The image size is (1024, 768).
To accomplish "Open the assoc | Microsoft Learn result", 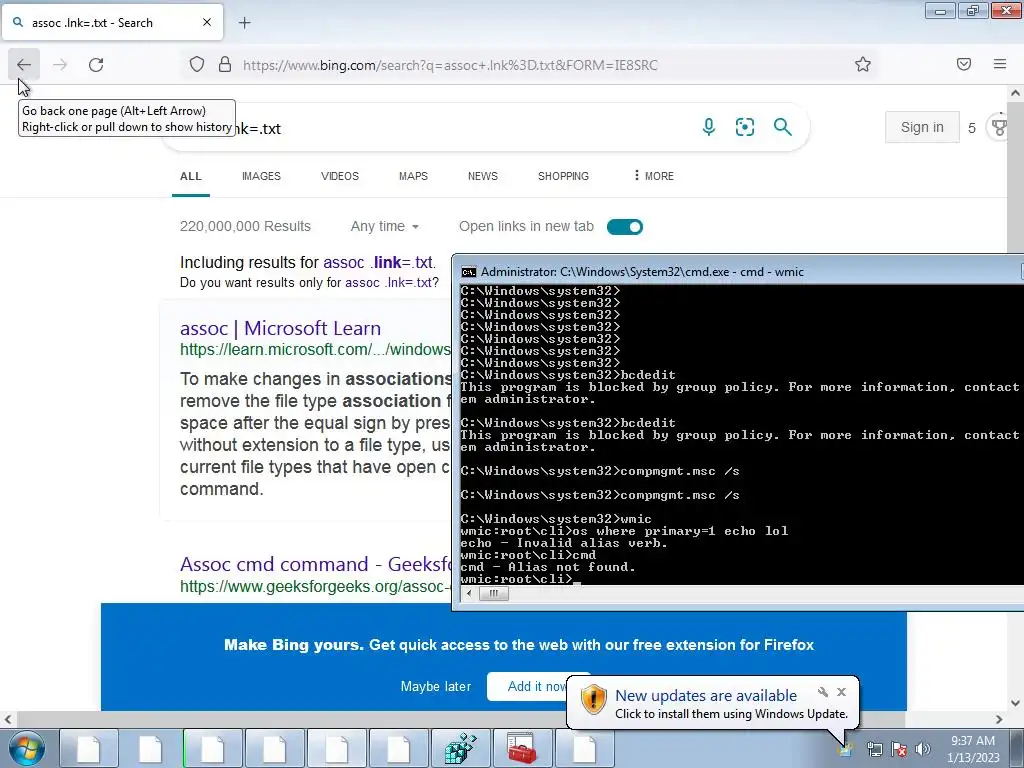I will (280, 328).
